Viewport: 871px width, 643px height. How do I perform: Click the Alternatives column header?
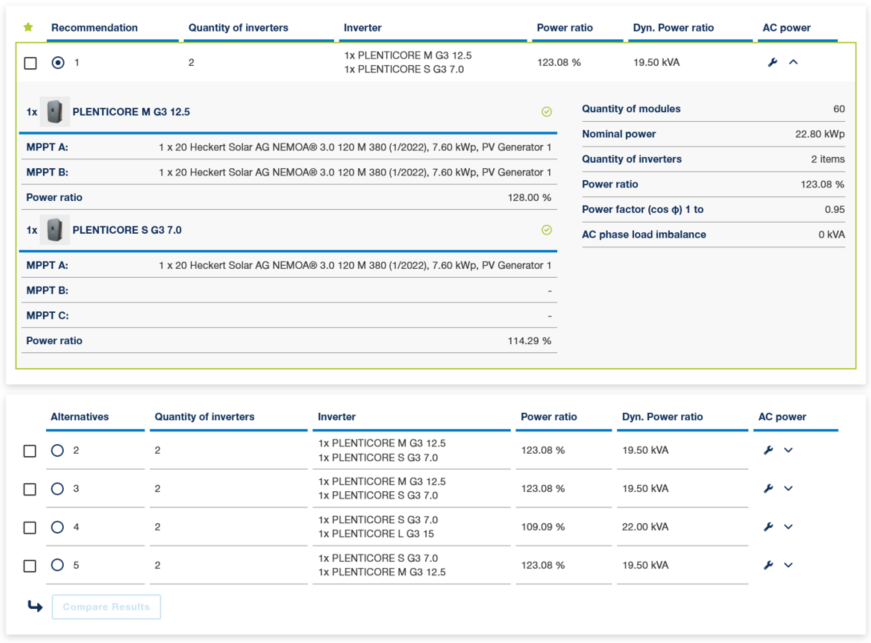(x=79, y=416)
